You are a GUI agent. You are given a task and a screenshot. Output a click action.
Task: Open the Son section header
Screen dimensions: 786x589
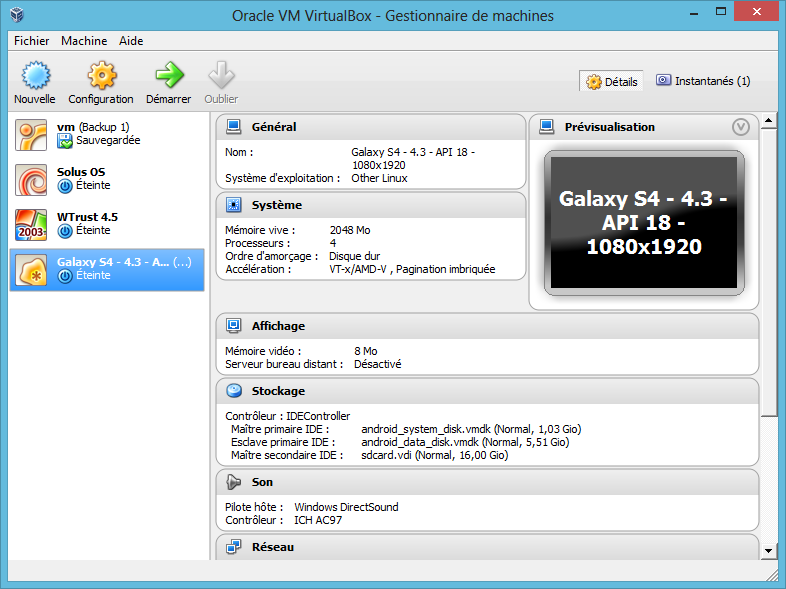(487, 482)
